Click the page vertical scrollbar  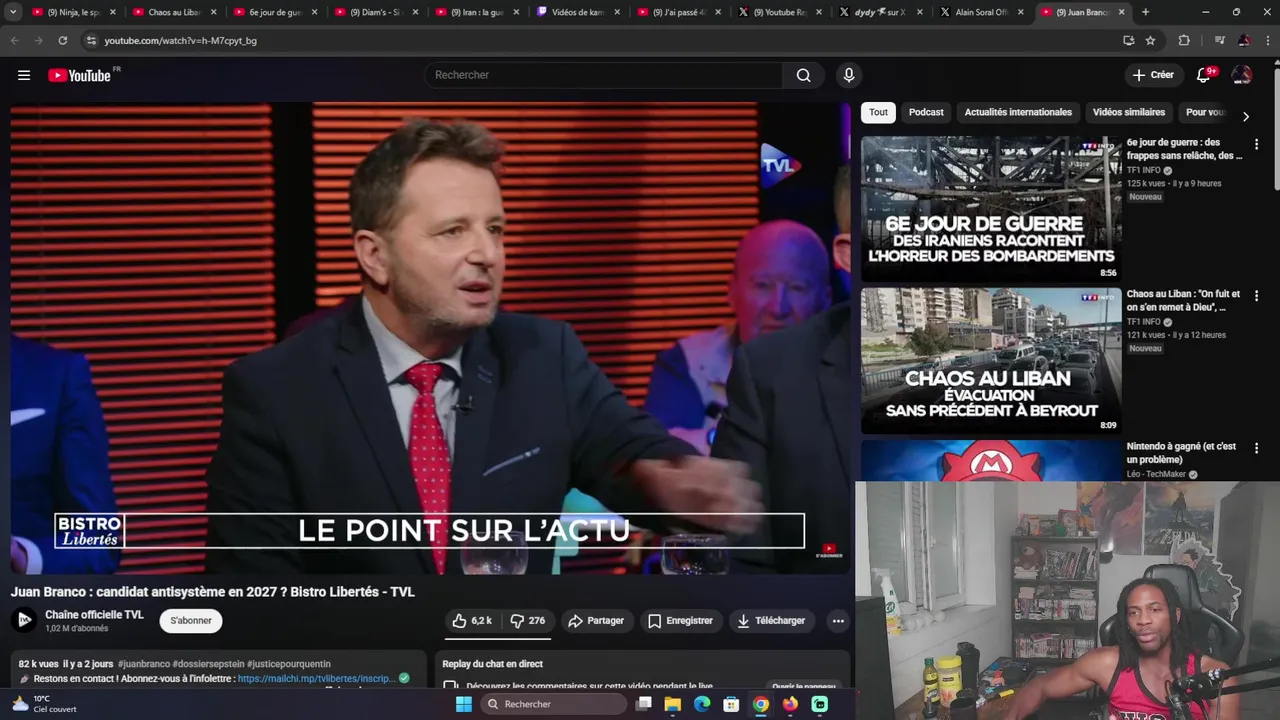pos(1275,126)
